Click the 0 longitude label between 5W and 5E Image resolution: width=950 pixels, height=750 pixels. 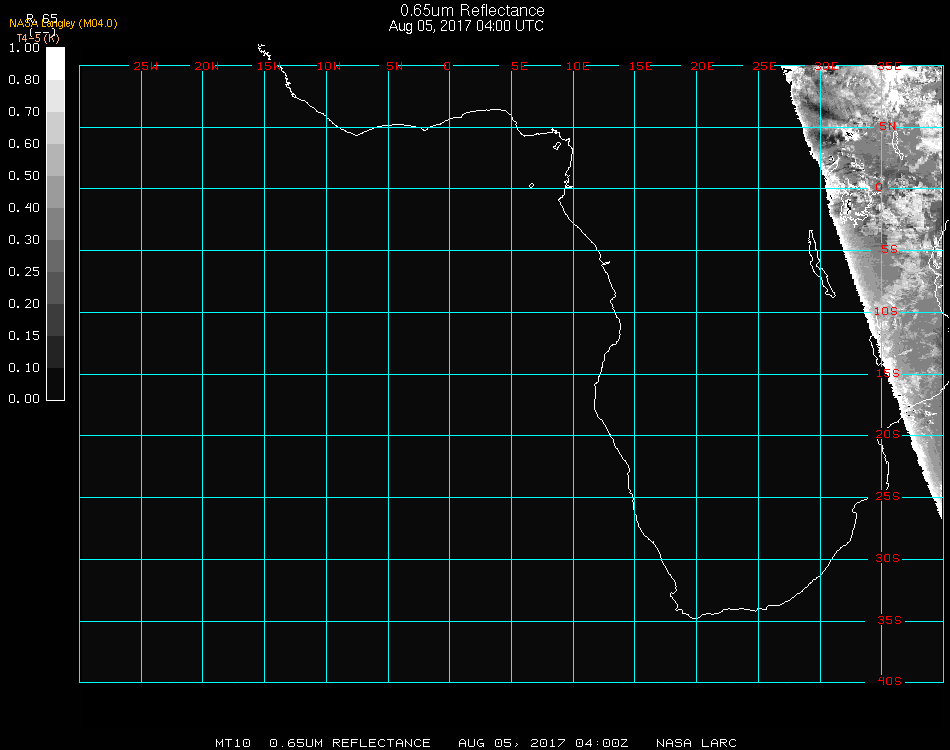point(447,66)
